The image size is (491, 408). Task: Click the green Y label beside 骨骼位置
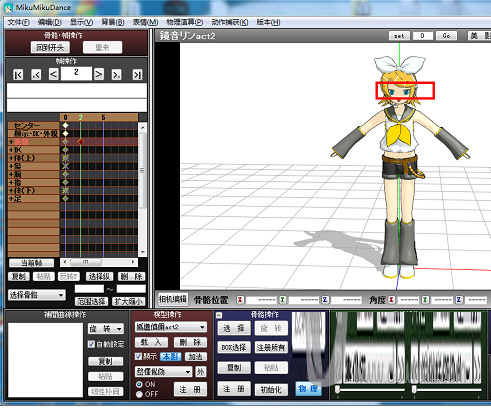click(x=282, y=300)
